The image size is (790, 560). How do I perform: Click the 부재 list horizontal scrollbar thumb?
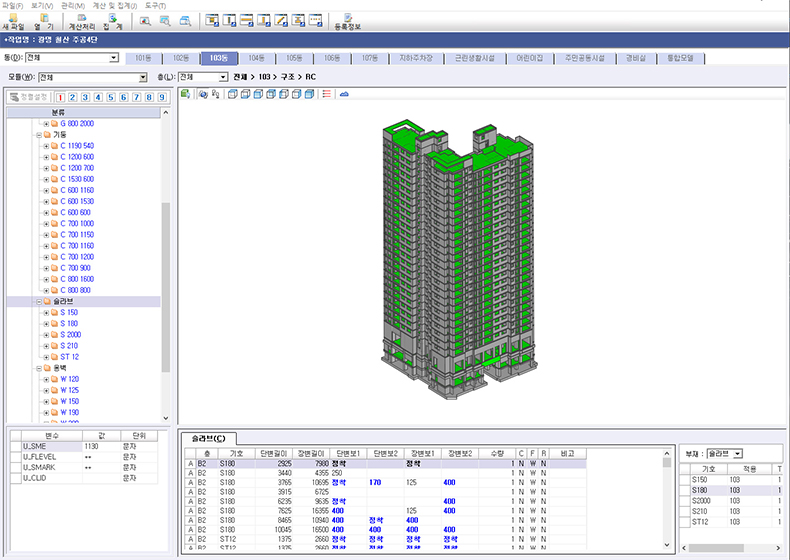pos(716,548)
